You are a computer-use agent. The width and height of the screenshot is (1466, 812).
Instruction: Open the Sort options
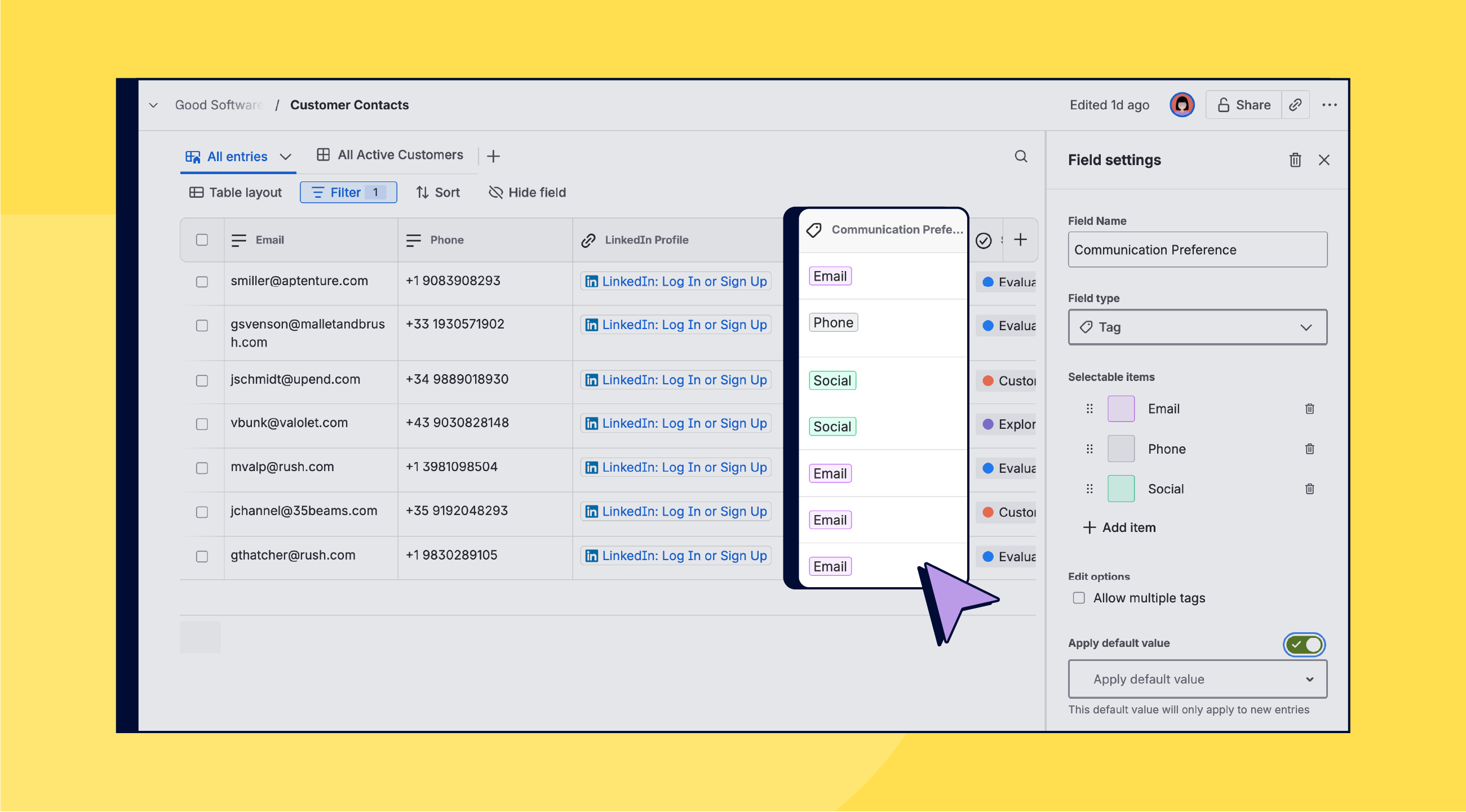437,192
